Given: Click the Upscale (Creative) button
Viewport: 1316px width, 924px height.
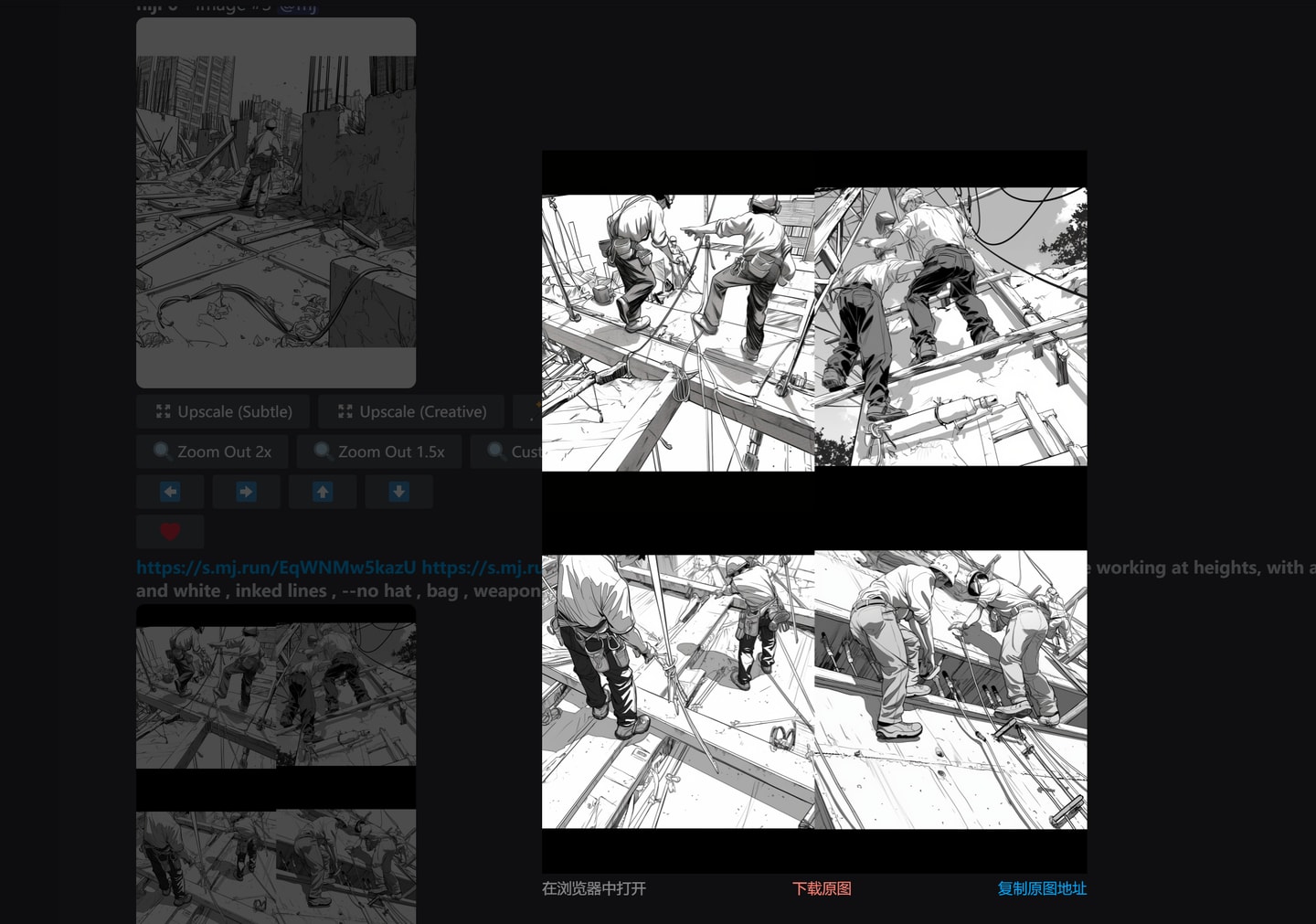Looking at the screenshot, I should pos(410,412).
